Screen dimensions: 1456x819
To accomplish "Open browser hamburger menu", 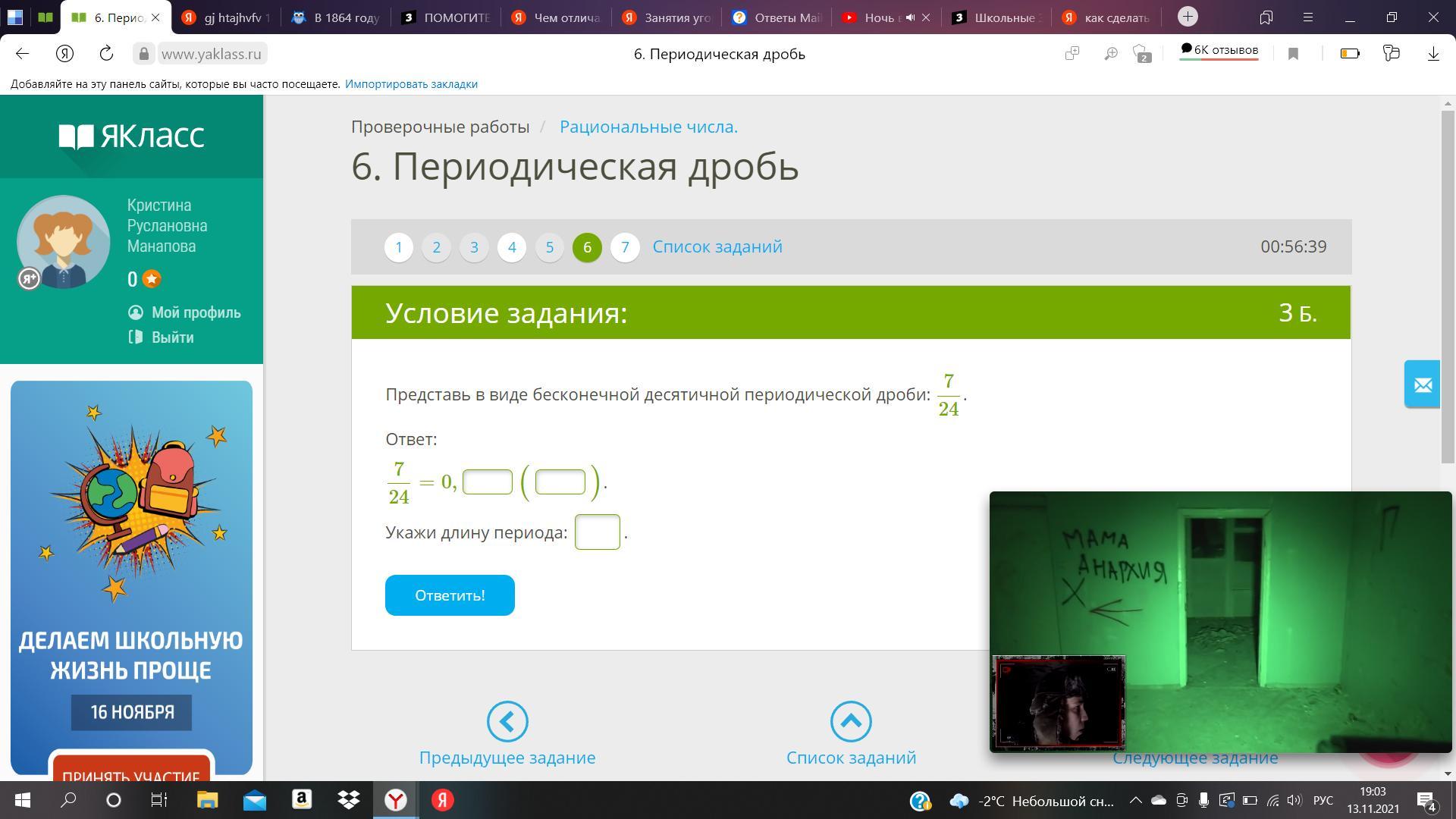I will [x=1308, y=17].
